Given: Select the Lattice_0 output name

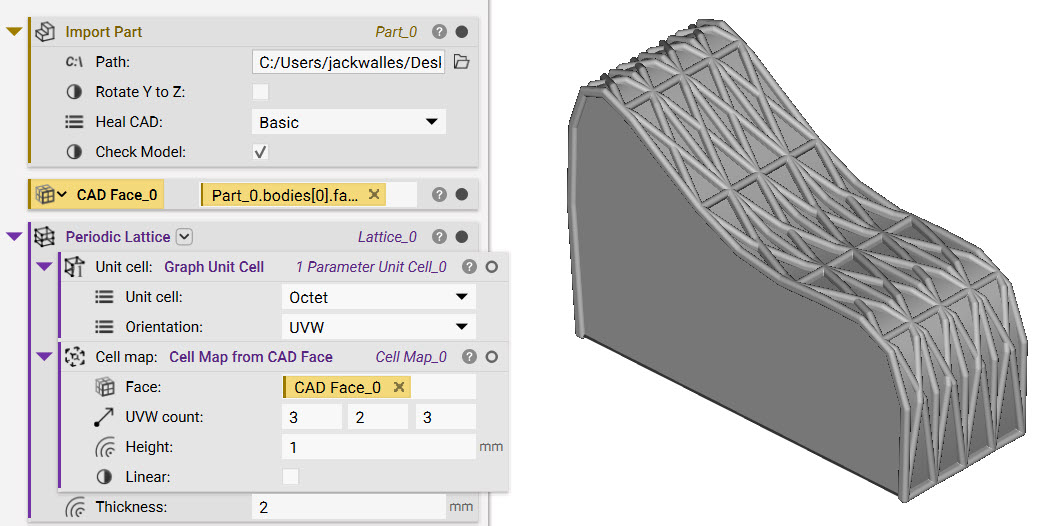Looking at the screenshot, I should (387, 237).
